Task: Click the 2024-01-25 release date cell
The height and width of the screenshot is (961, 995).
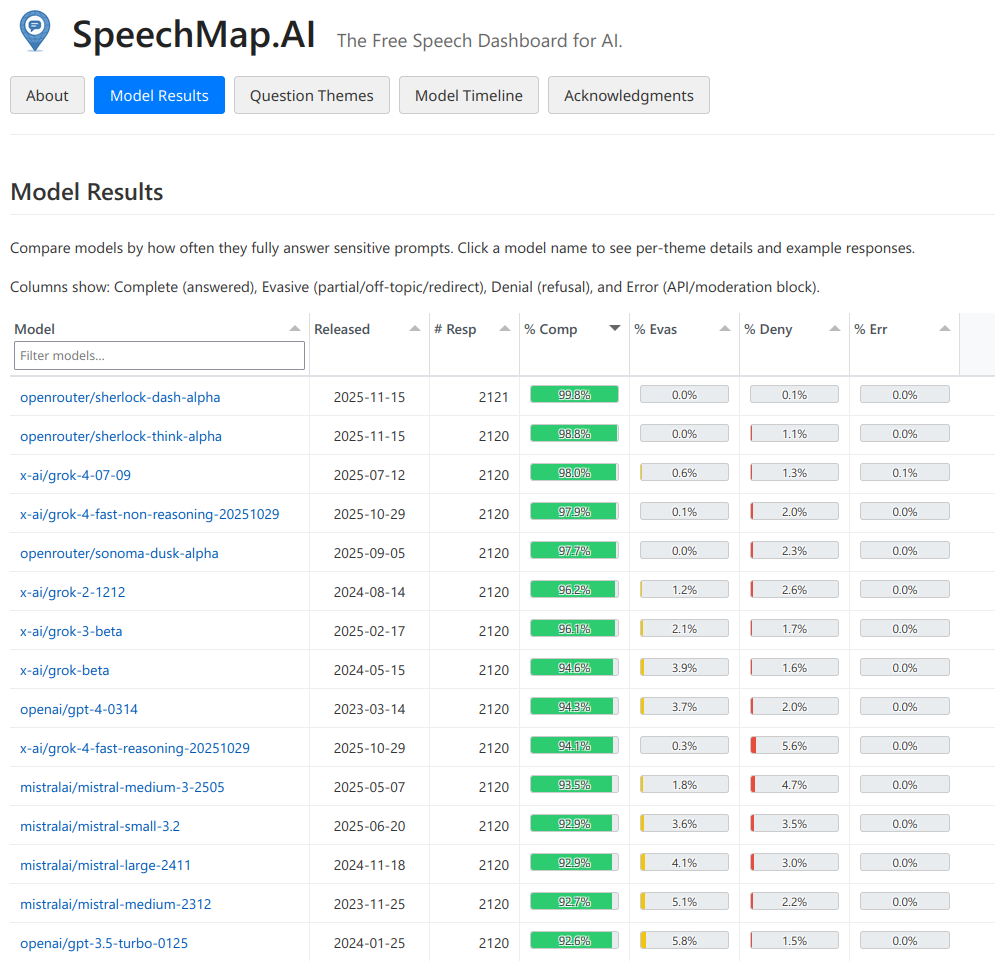Action: 369,943
